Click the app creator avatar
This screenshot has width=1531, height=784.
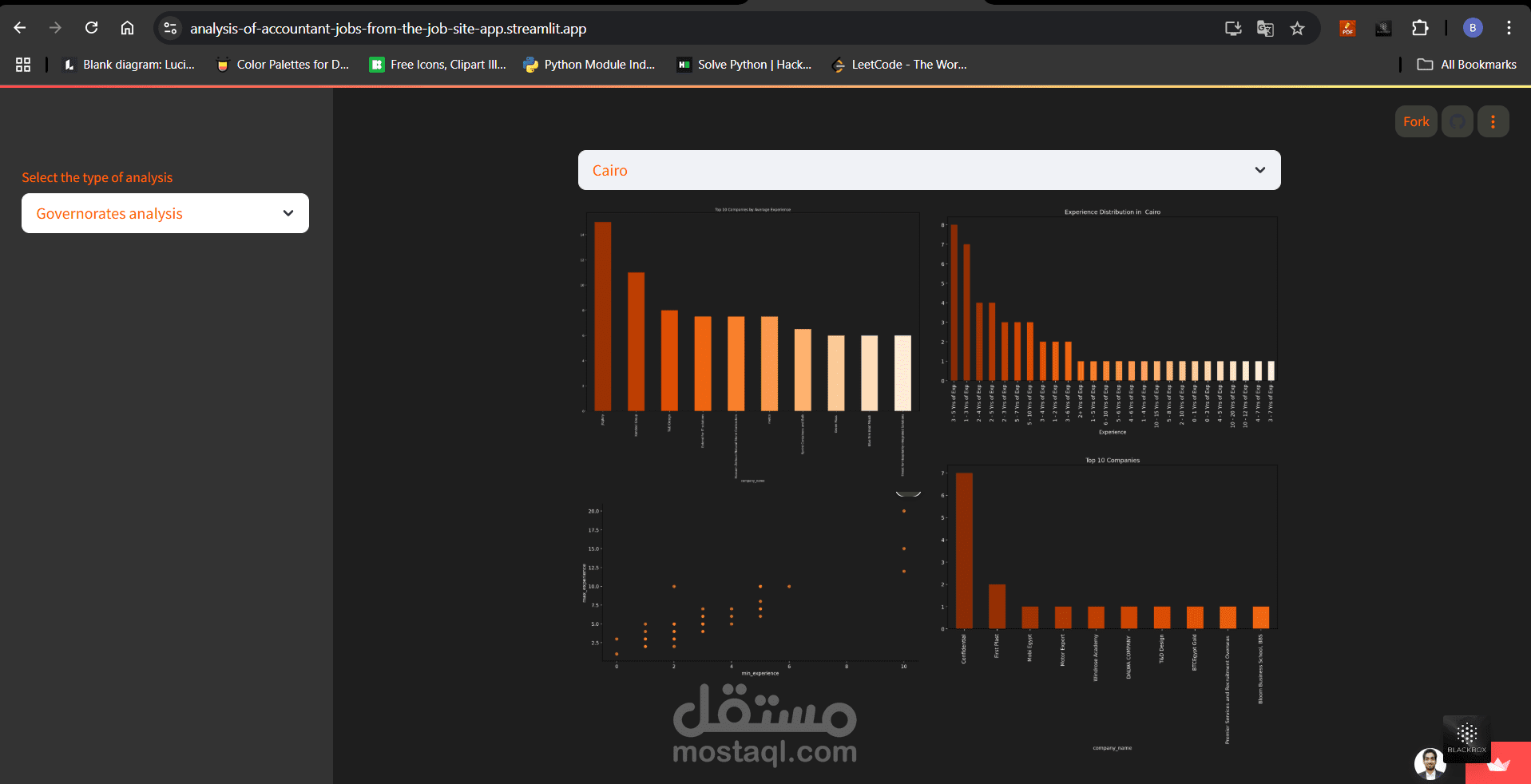[x=1430, y=764]
